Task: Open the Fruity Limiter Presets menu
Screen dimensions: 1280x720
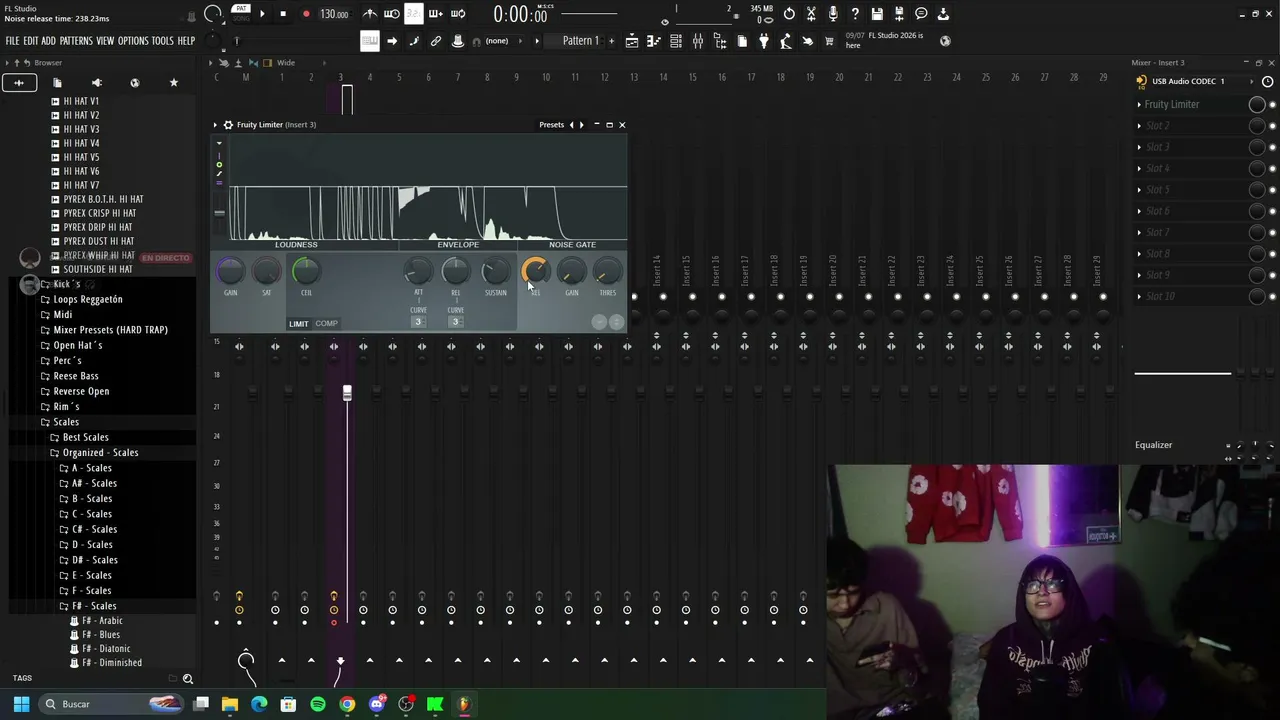Action: (552, 125)
